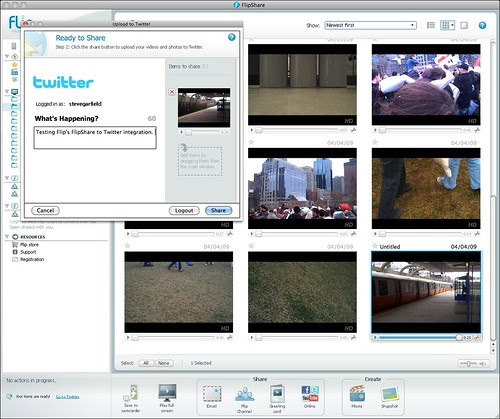Click the playback slider under the Untitled video
Image resolution: width=500 pixels, height=419 pixels.
421,338
